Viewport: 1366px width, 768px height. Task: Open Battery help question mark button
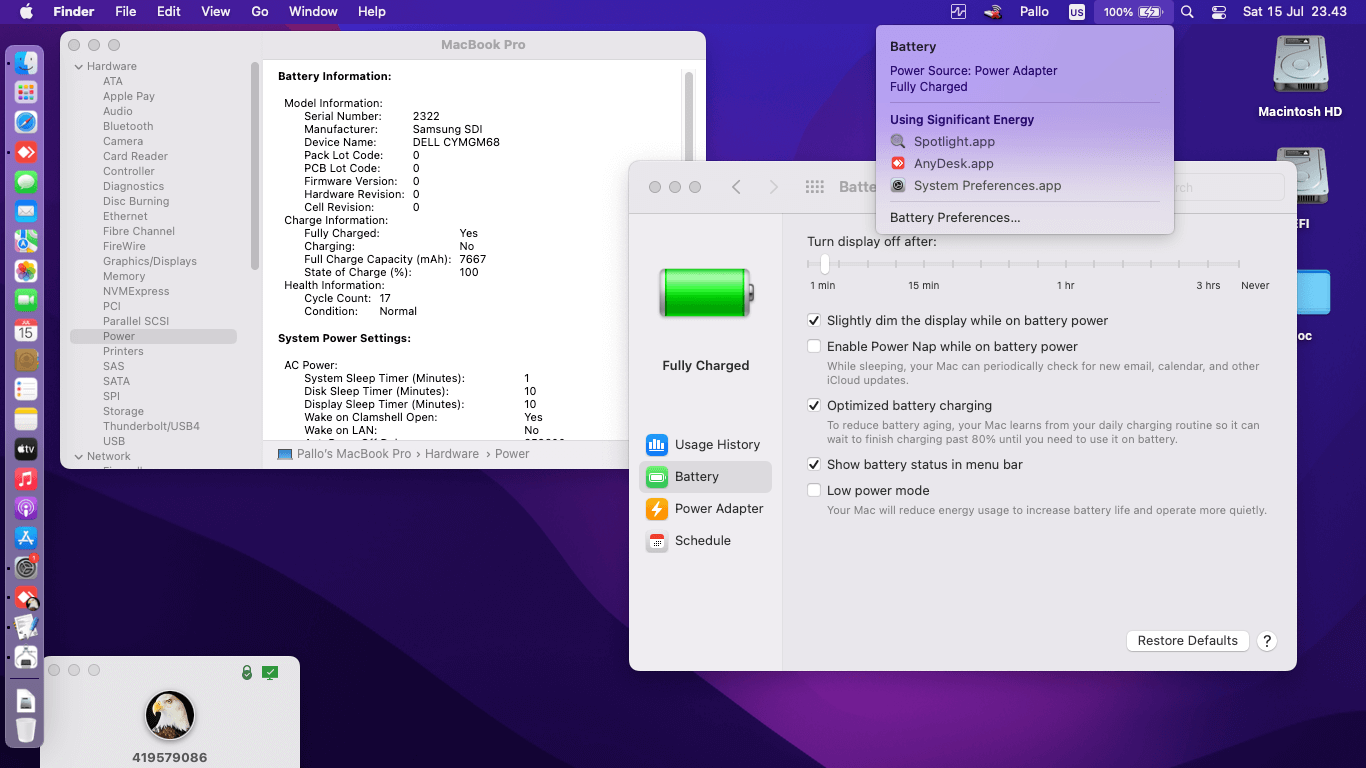1267,641
